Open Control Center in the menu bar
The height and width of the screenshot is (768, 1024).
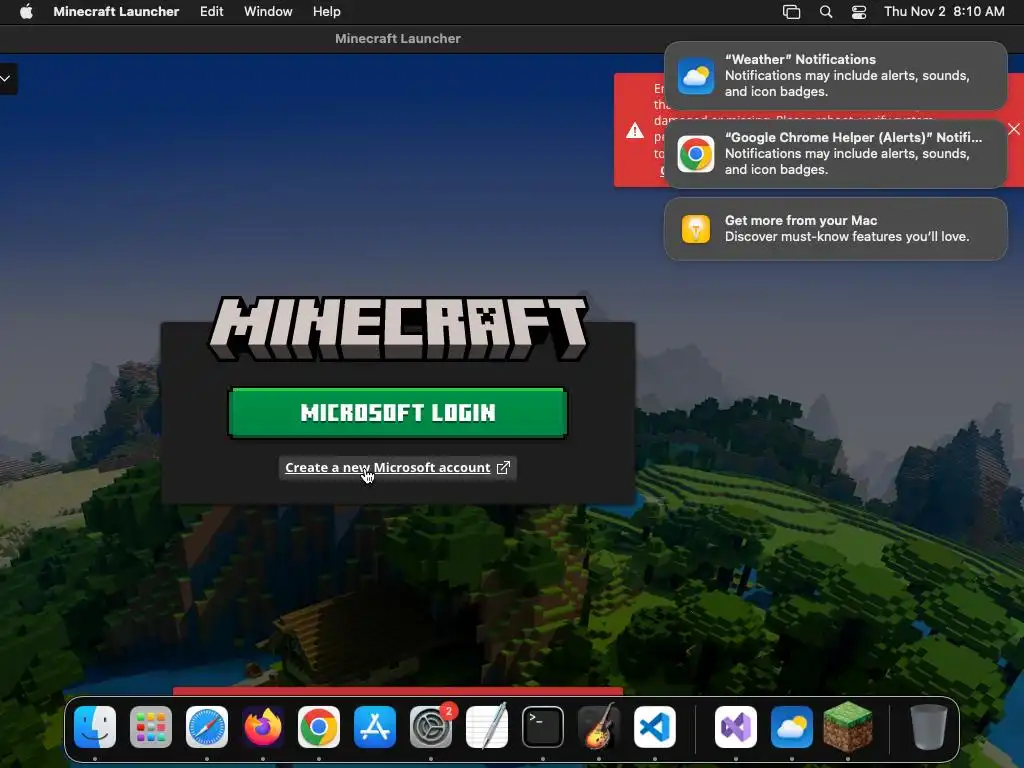click(x=859, y=12)
